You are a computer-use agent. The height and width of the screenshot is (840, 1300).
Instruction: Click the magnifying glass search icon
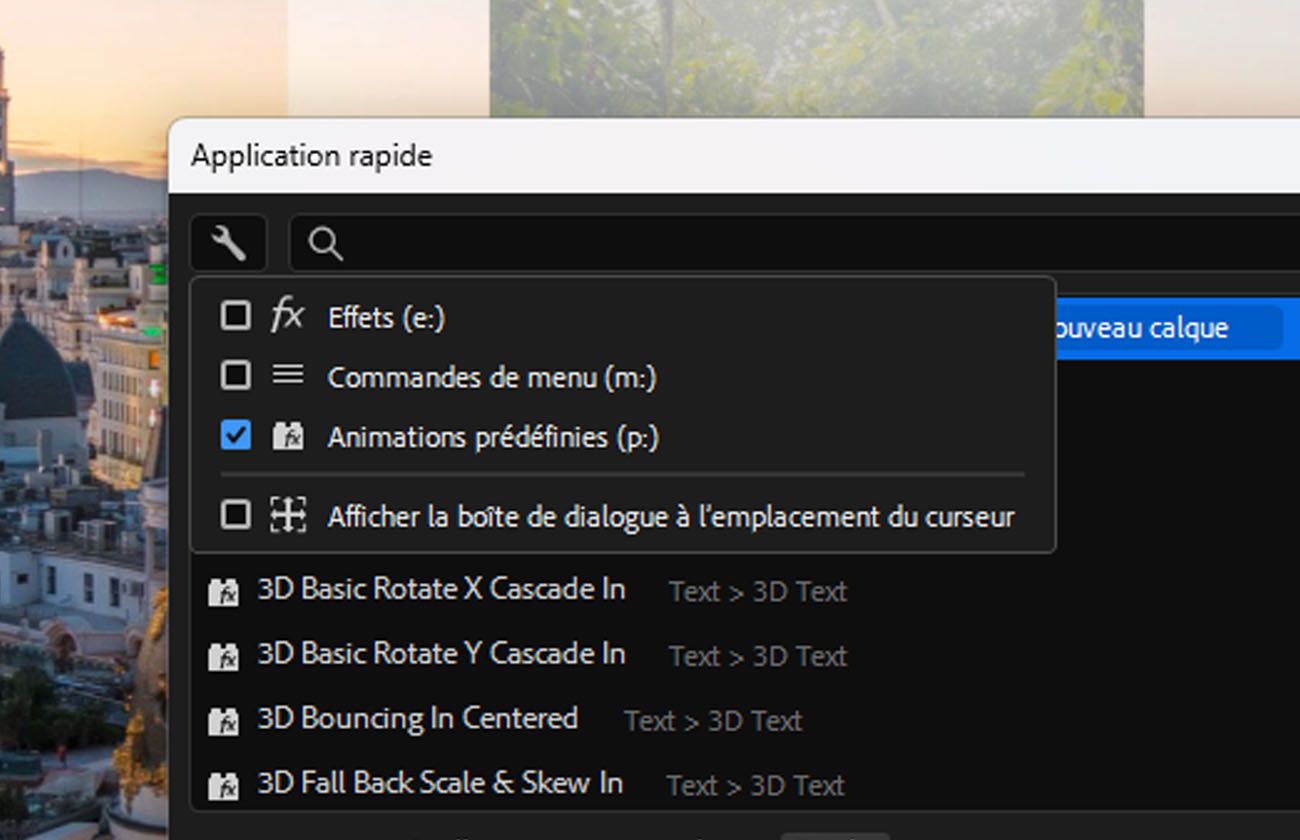point(326,243)
